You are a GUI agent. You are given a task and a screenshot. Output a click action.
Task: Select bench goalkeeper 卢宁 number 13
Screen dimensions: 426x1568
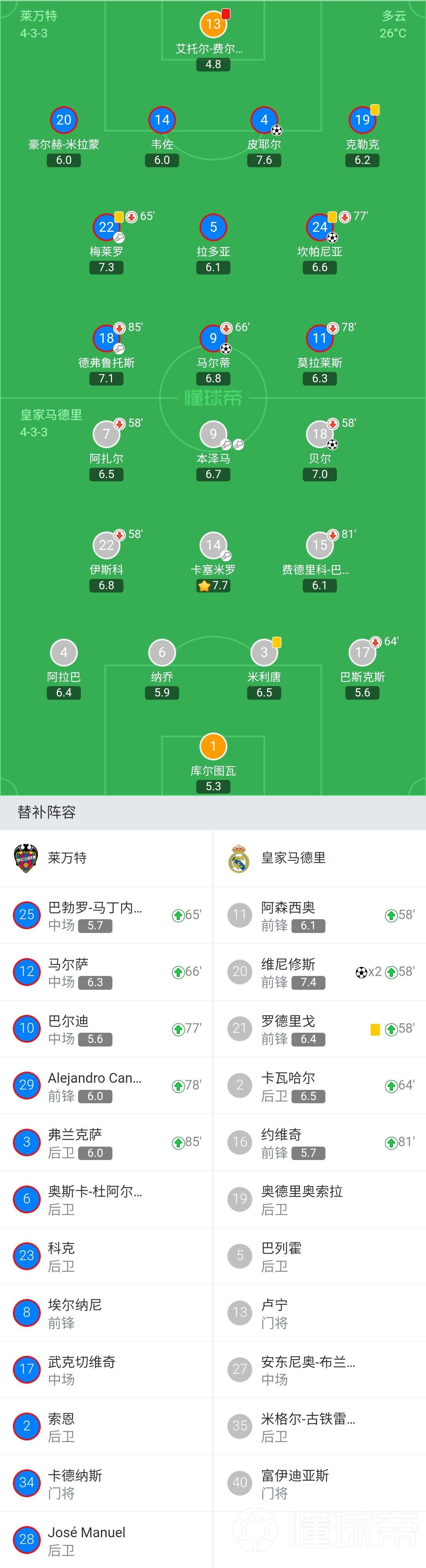[x=319, y=1312]
